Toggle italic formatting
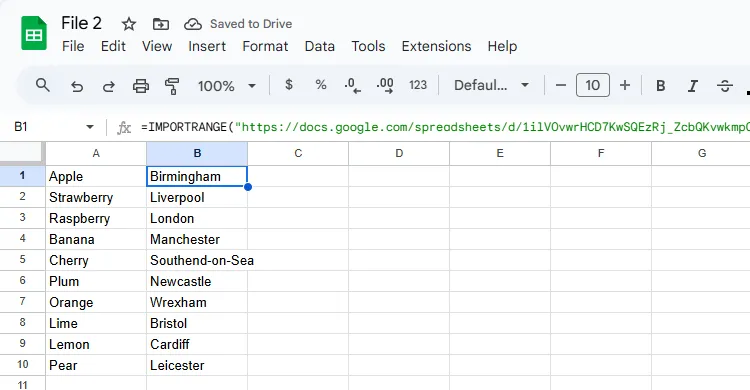 692,86
